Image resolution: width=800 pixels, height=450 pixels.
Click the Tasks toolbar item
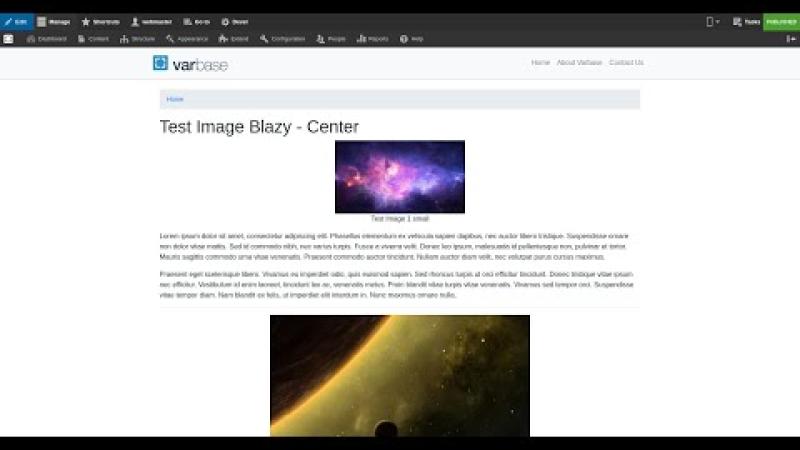click(746, 22)
